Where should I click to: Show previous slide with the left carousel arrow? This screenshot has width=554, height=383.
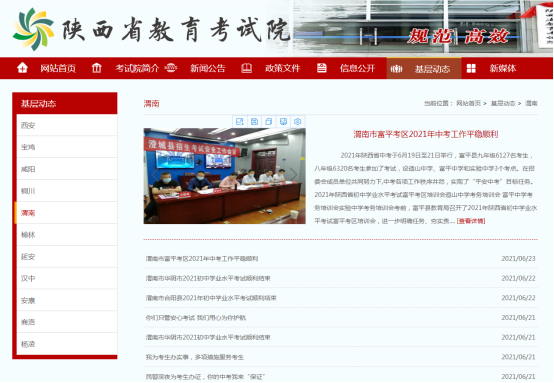point(154,174)
